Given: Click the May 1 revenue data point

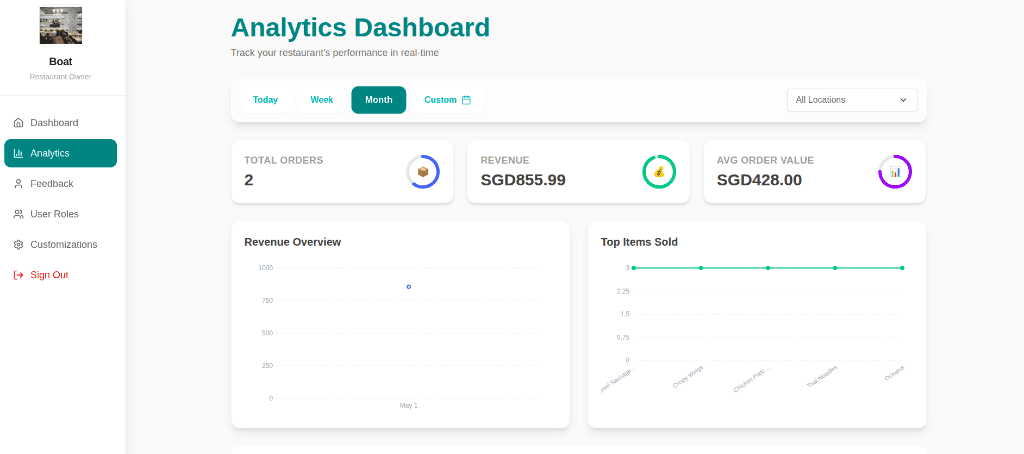Looking at the screenshot, I should (x=409, y=287).
